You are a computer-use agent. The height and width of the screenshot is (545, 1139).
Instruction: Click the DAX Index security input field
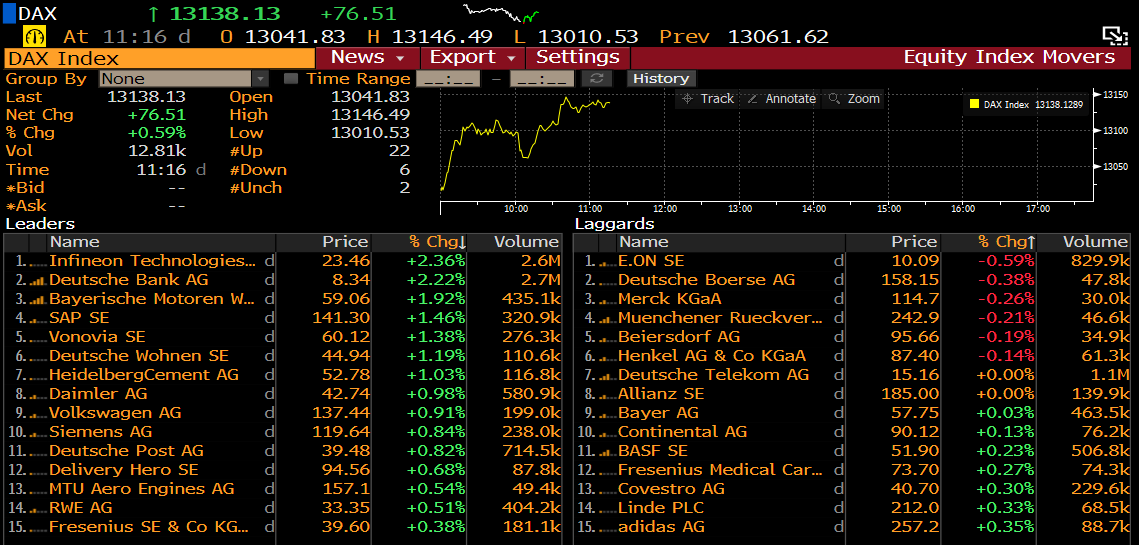160,58
